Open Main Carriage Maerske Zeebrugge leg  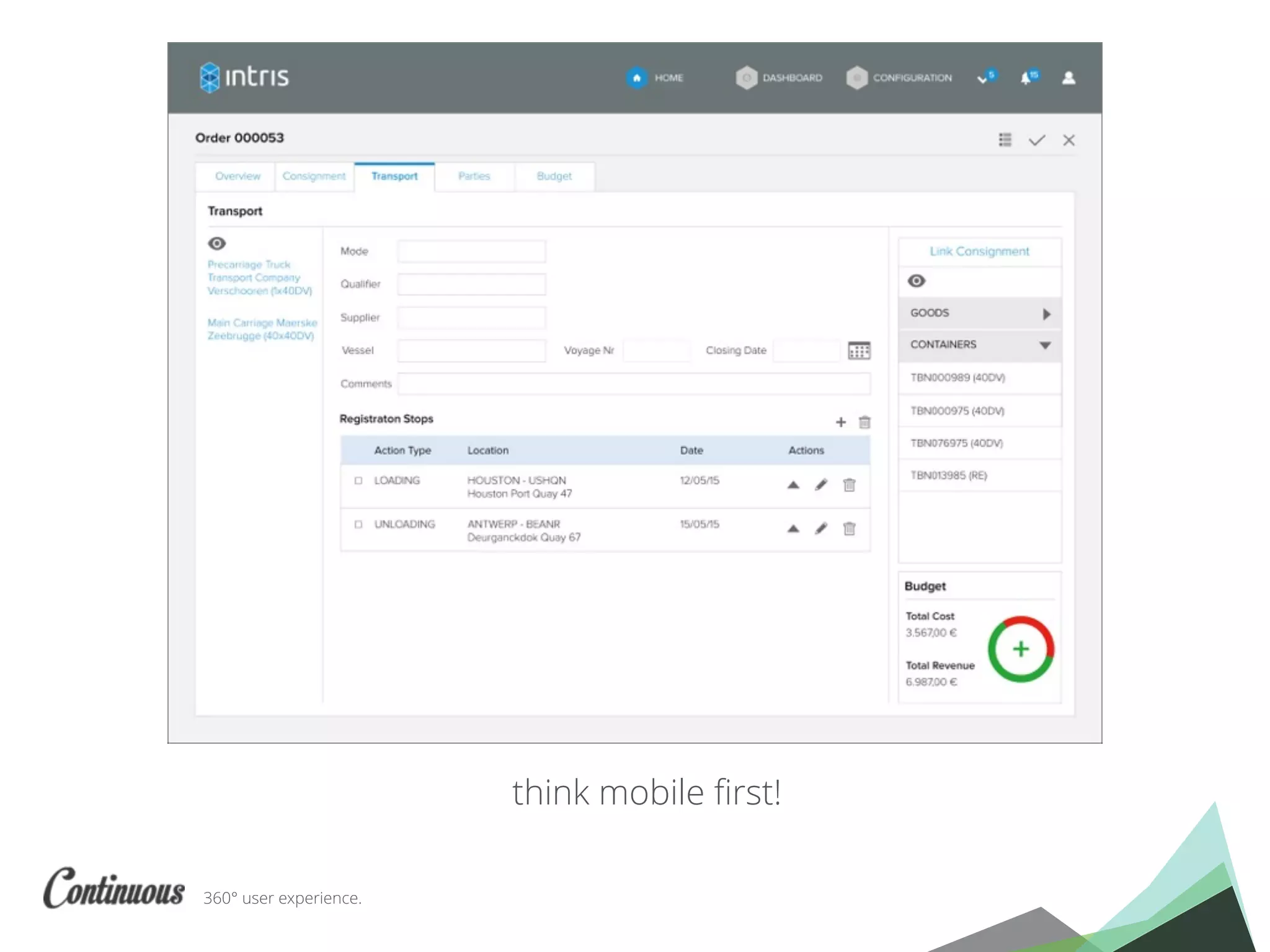pos(262,329)
